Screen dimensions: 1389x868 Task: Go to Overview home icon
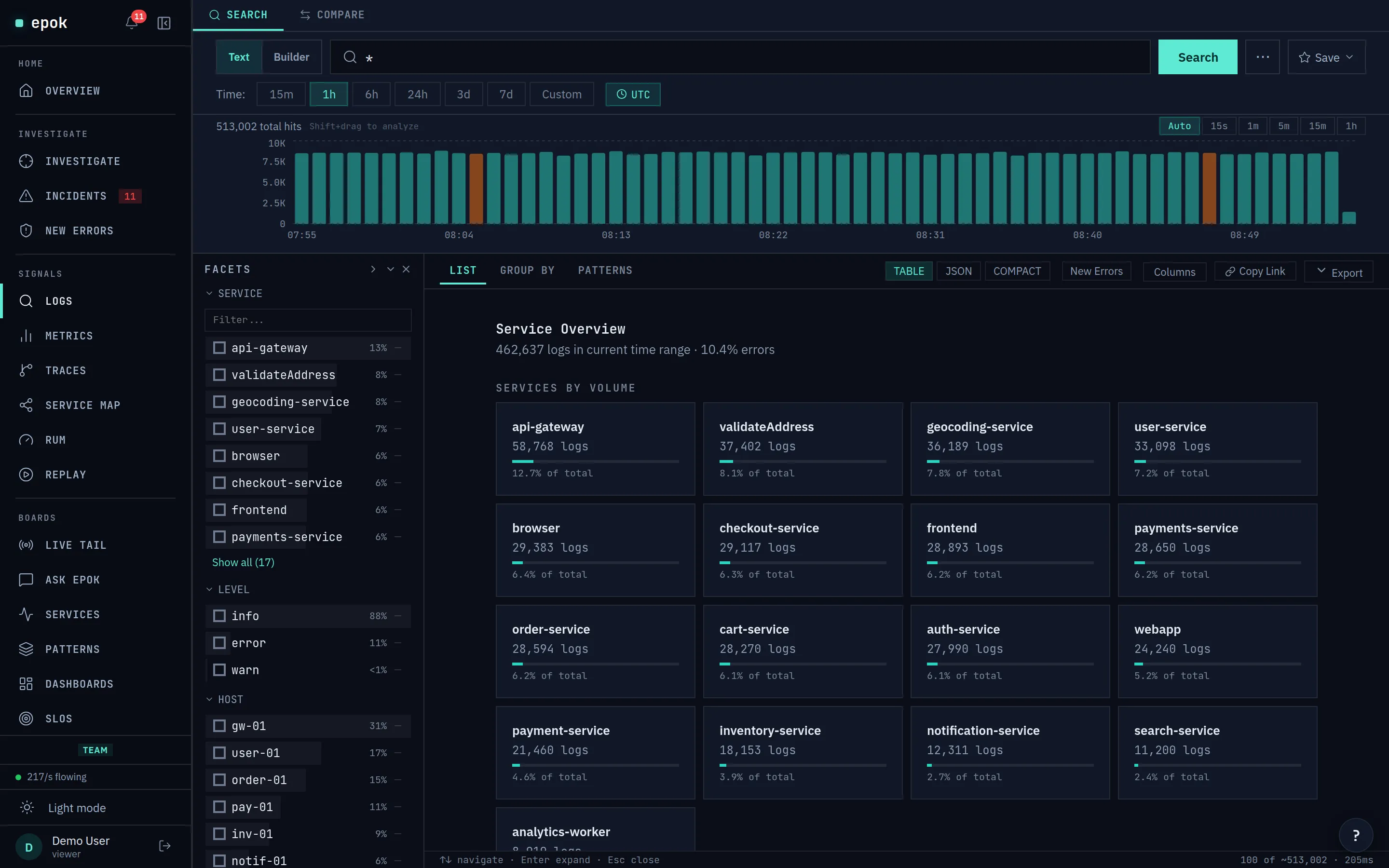pyautogui.click(x=26, y=91)
